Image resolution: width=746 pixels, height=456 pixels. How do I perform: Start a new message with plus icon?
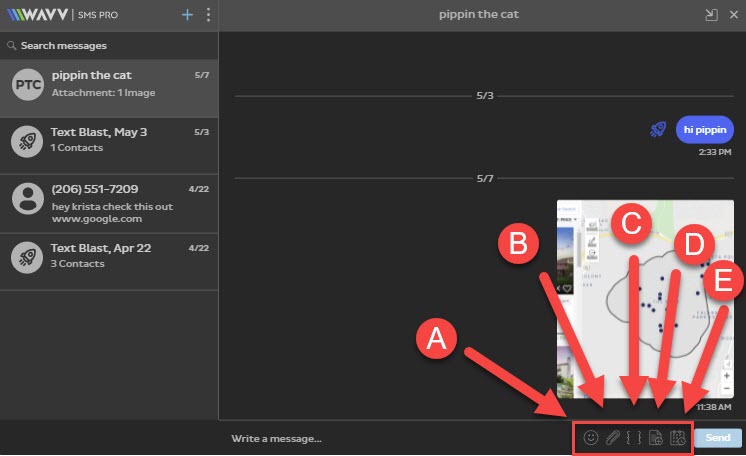[x=187, y=15]
